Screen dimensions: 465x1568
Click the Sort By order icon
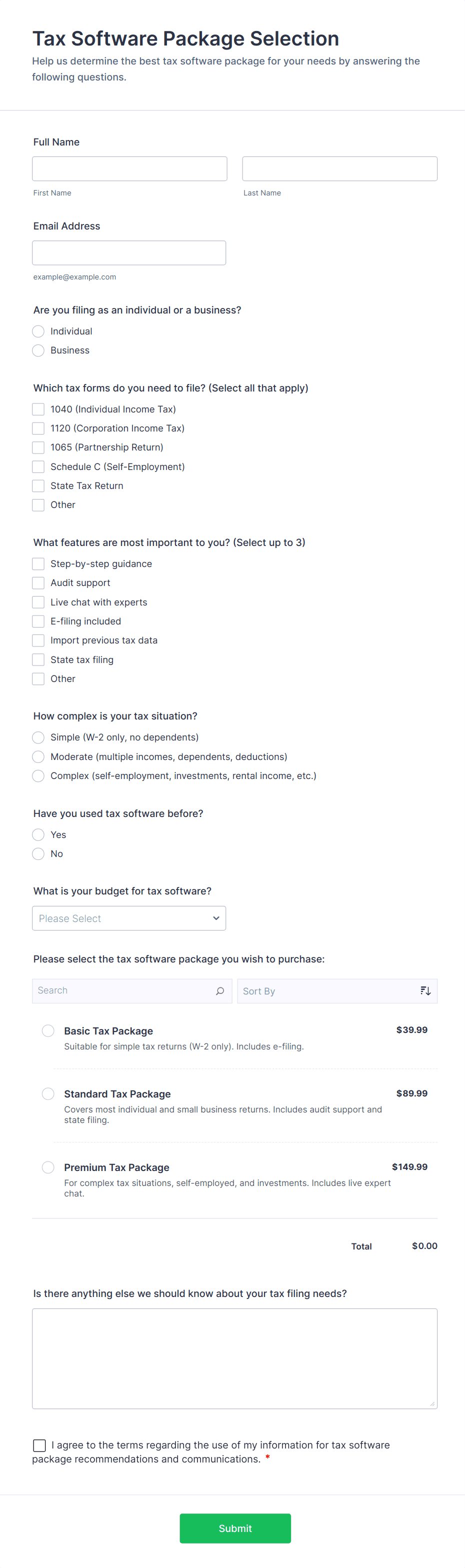pyautogui.click(x=425, y=991)
